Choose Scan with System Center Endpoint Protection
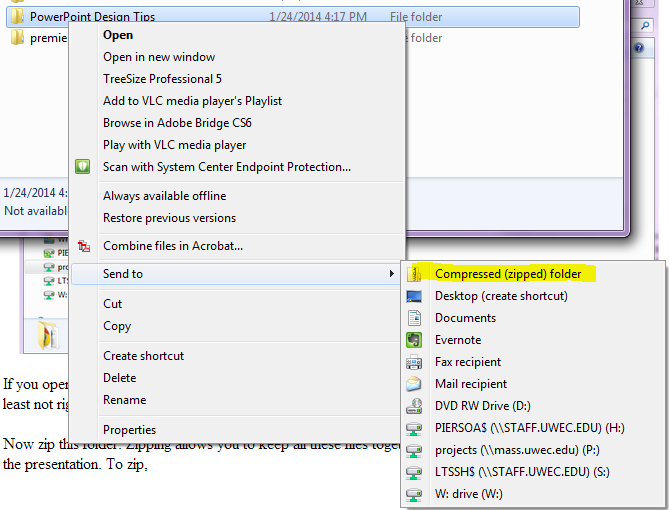This screenshot has width=669, height=510. (x=227, y=167)
